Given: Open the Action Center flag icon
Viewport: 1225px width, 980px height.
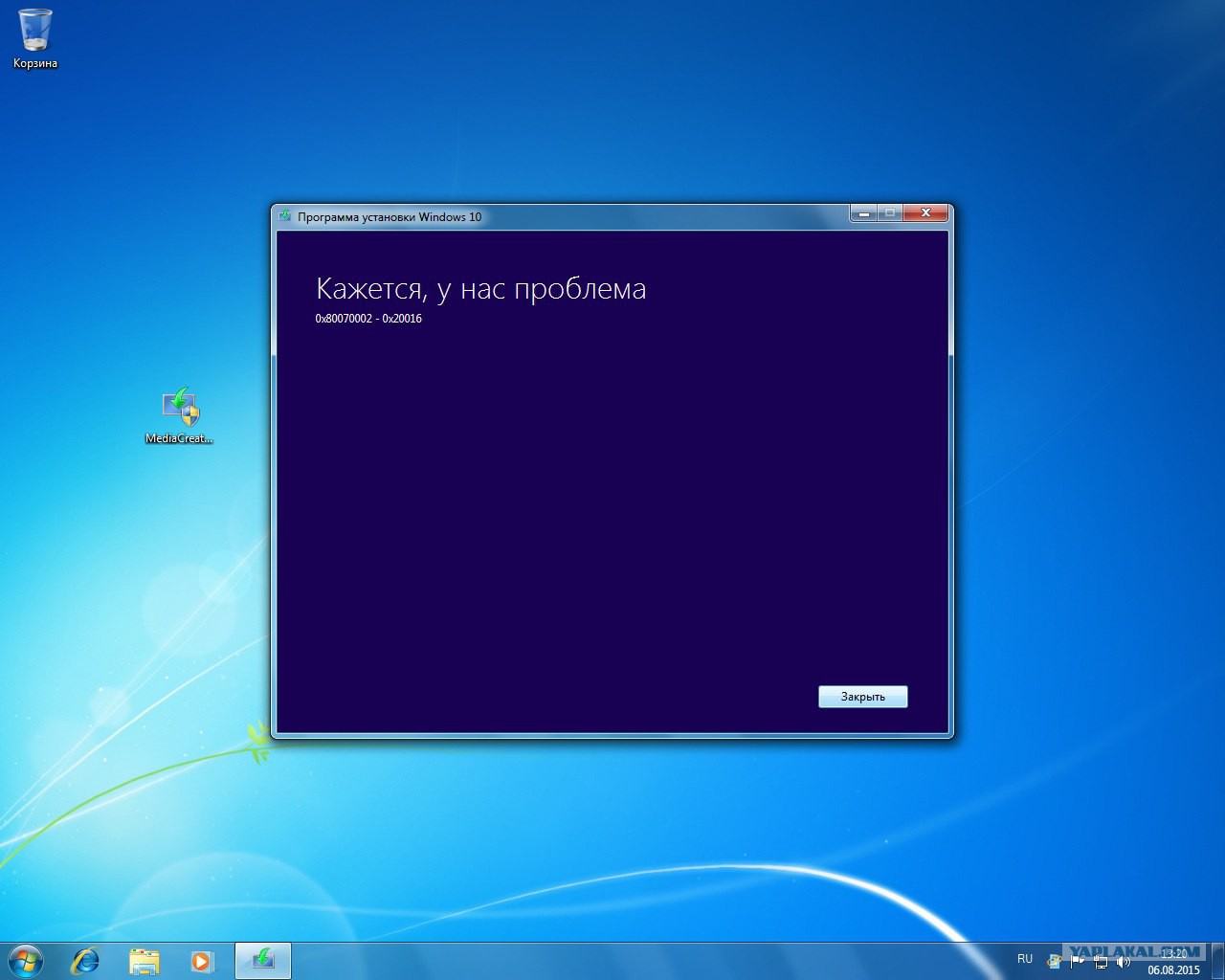Looking at the screenshot, I should (1078, 961).
